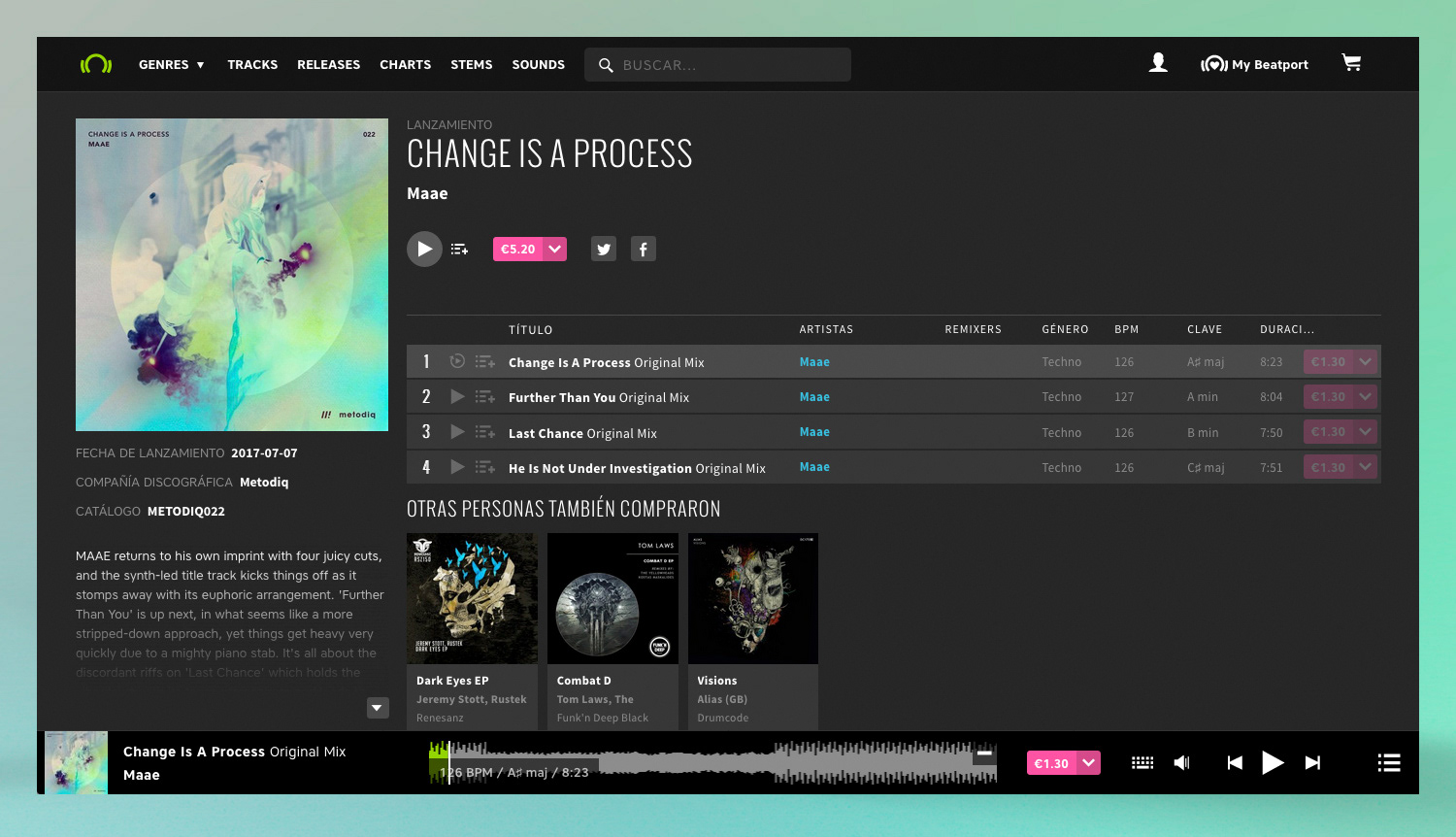Open the release cover artwork
The width and height of the screenshot is (1456, 837).
click(232, 275)
